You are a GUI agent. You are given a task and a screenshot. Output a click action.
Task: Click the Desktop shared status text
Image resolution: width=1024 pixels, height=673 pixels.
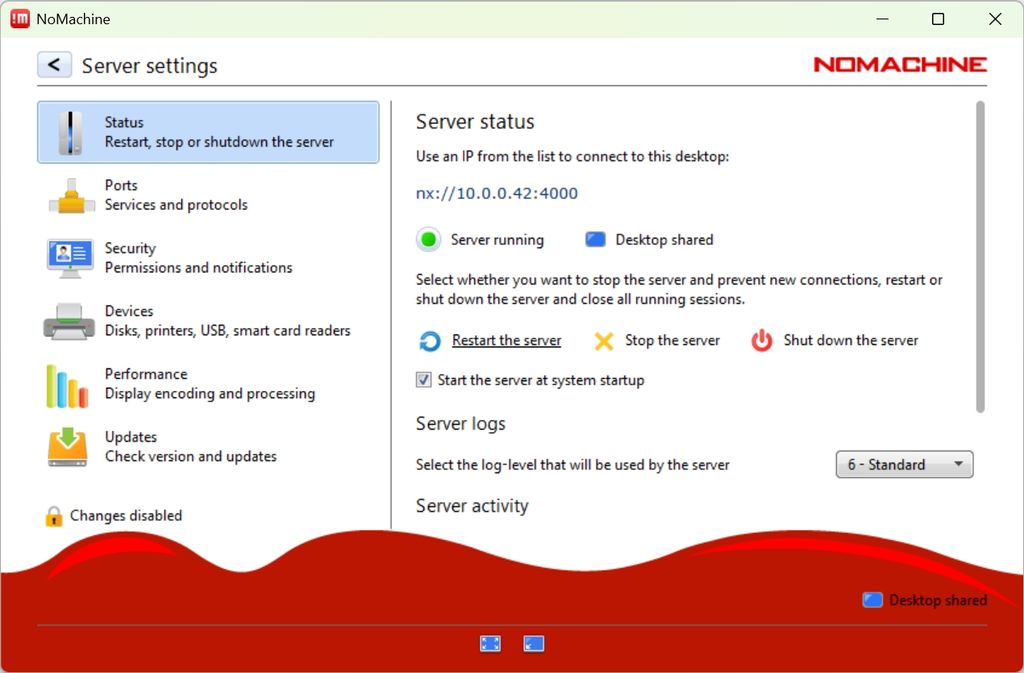pos(664,240)
